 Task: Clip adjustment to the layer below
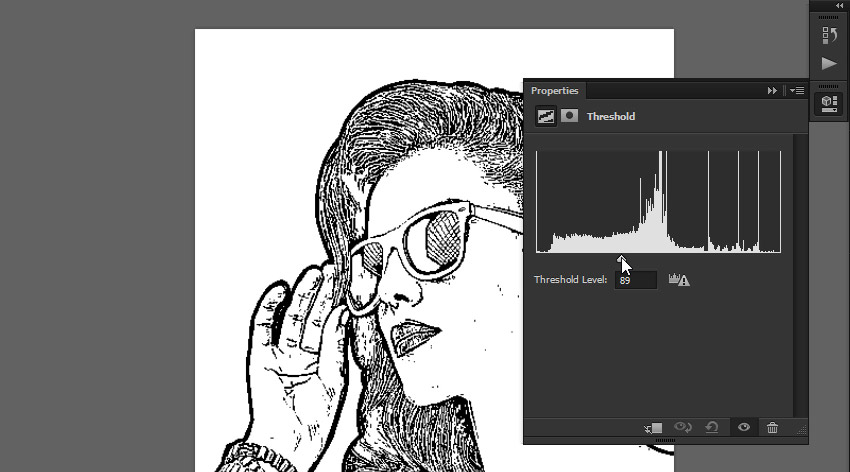[x=653, y=428]
